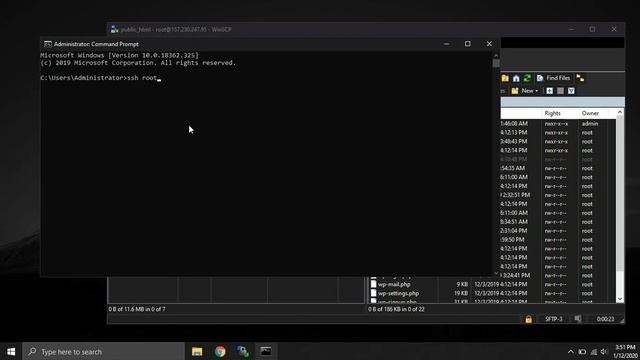The image size is (640, 360).
Task: Click WinSCP file list scrollbar up arrow
Action: point(620,112)
